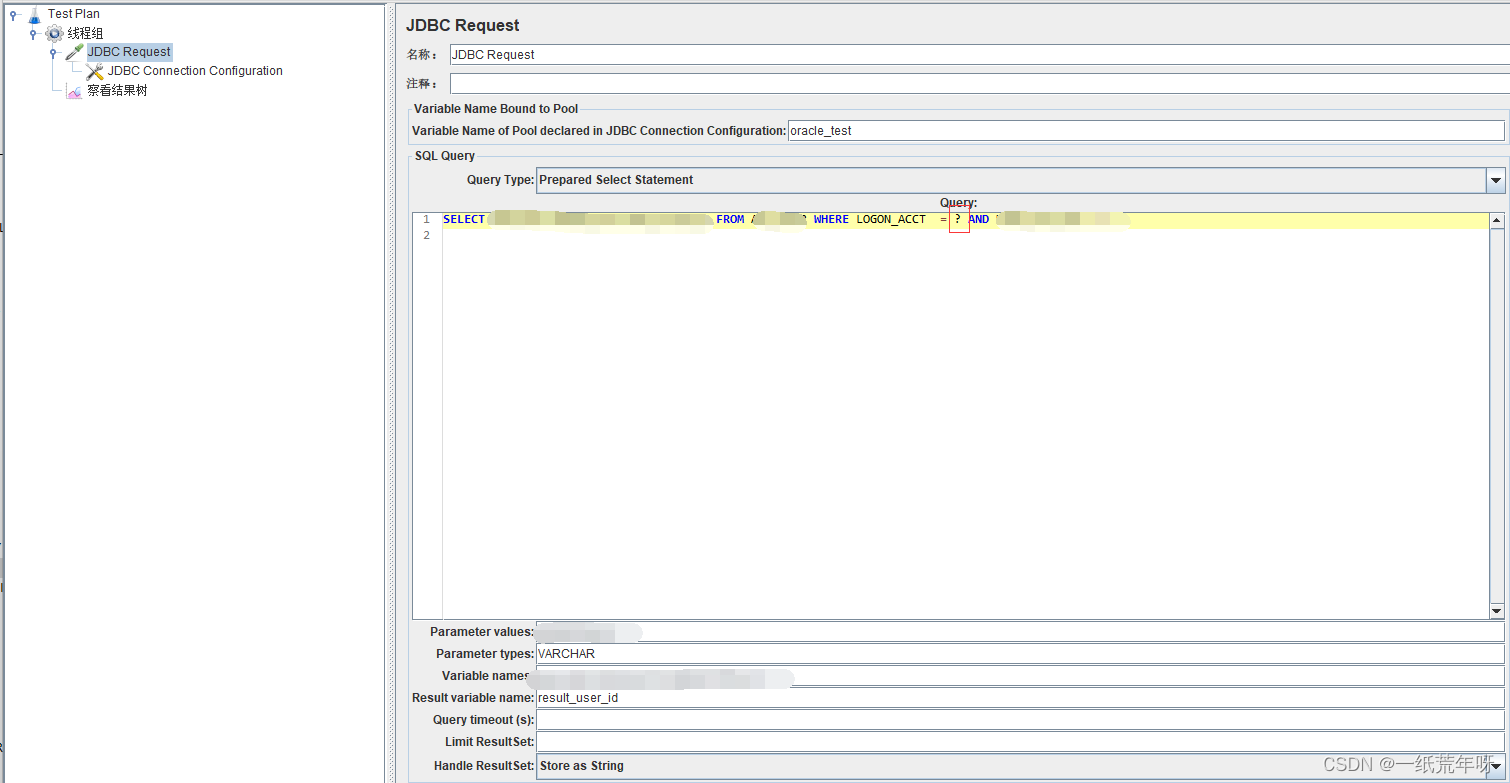Click the query editor scroll down arrow
1510x783 pixels.
[x=1497, y=611]
